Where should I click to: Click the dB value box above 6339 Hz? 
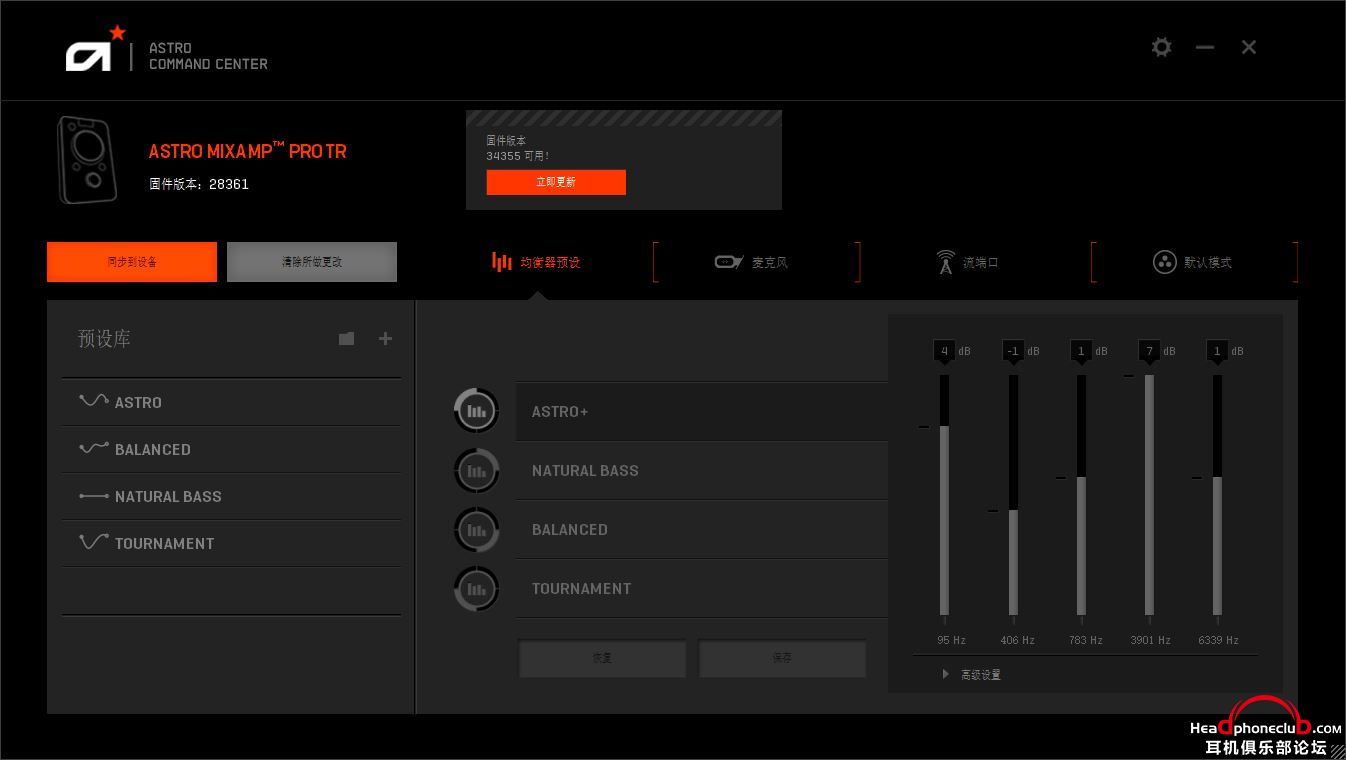(1217, 351)
